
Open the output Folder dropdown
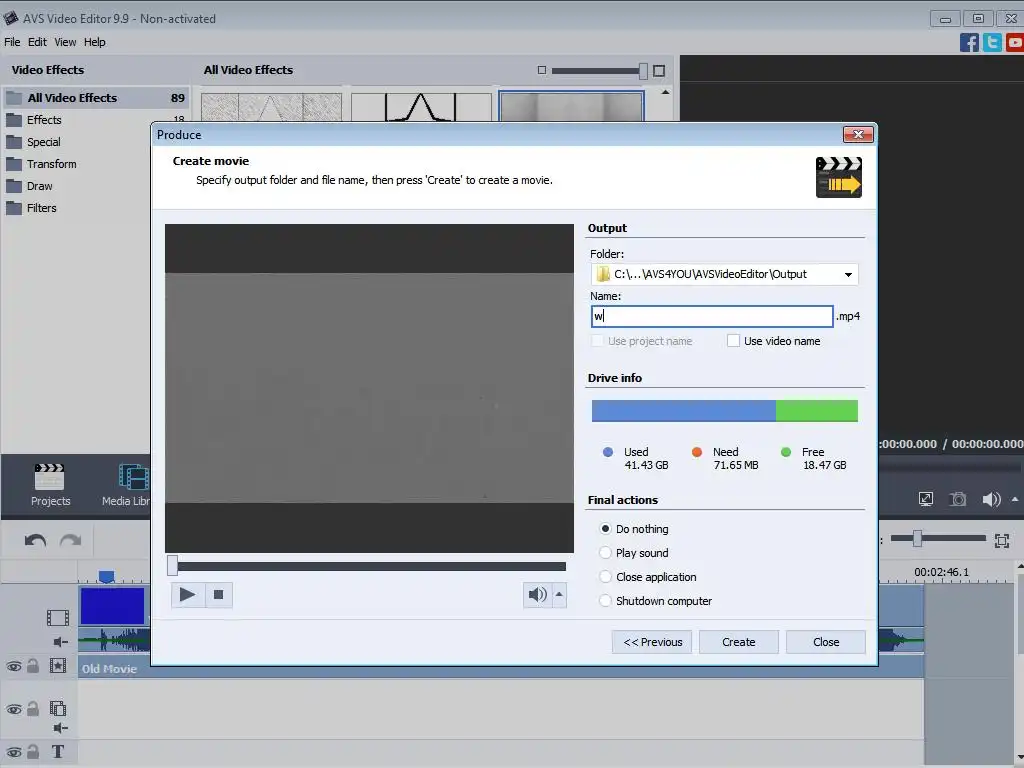pos(848,274)
